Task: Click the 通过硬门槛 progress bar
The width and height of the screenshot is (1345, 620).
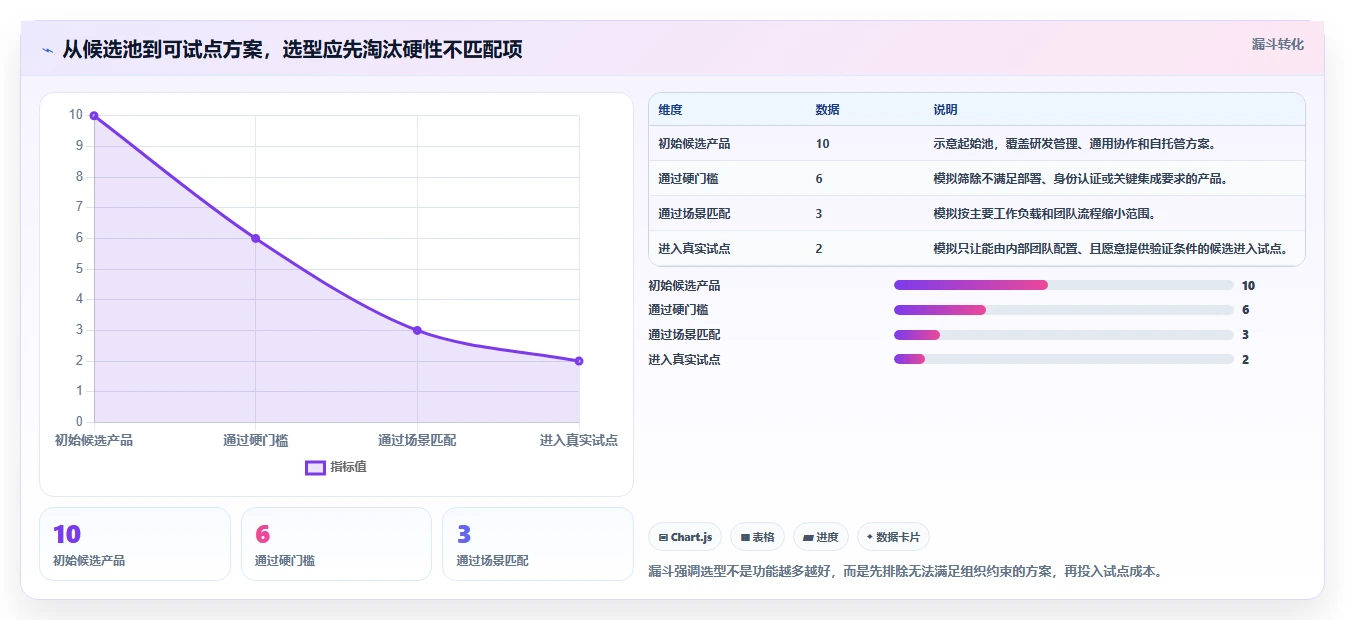Action: coord(1064,310)
